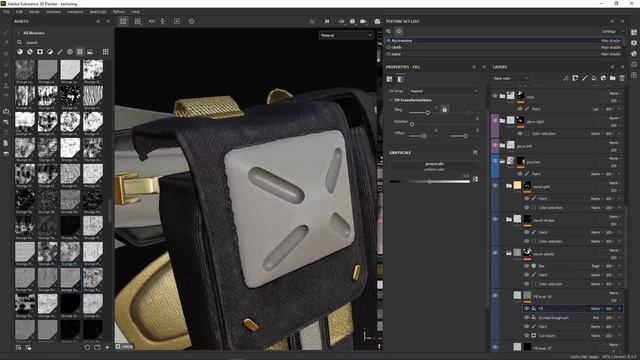Adjust the grayscale value slider
Screen dimensions: 640x360
(430, 182)
